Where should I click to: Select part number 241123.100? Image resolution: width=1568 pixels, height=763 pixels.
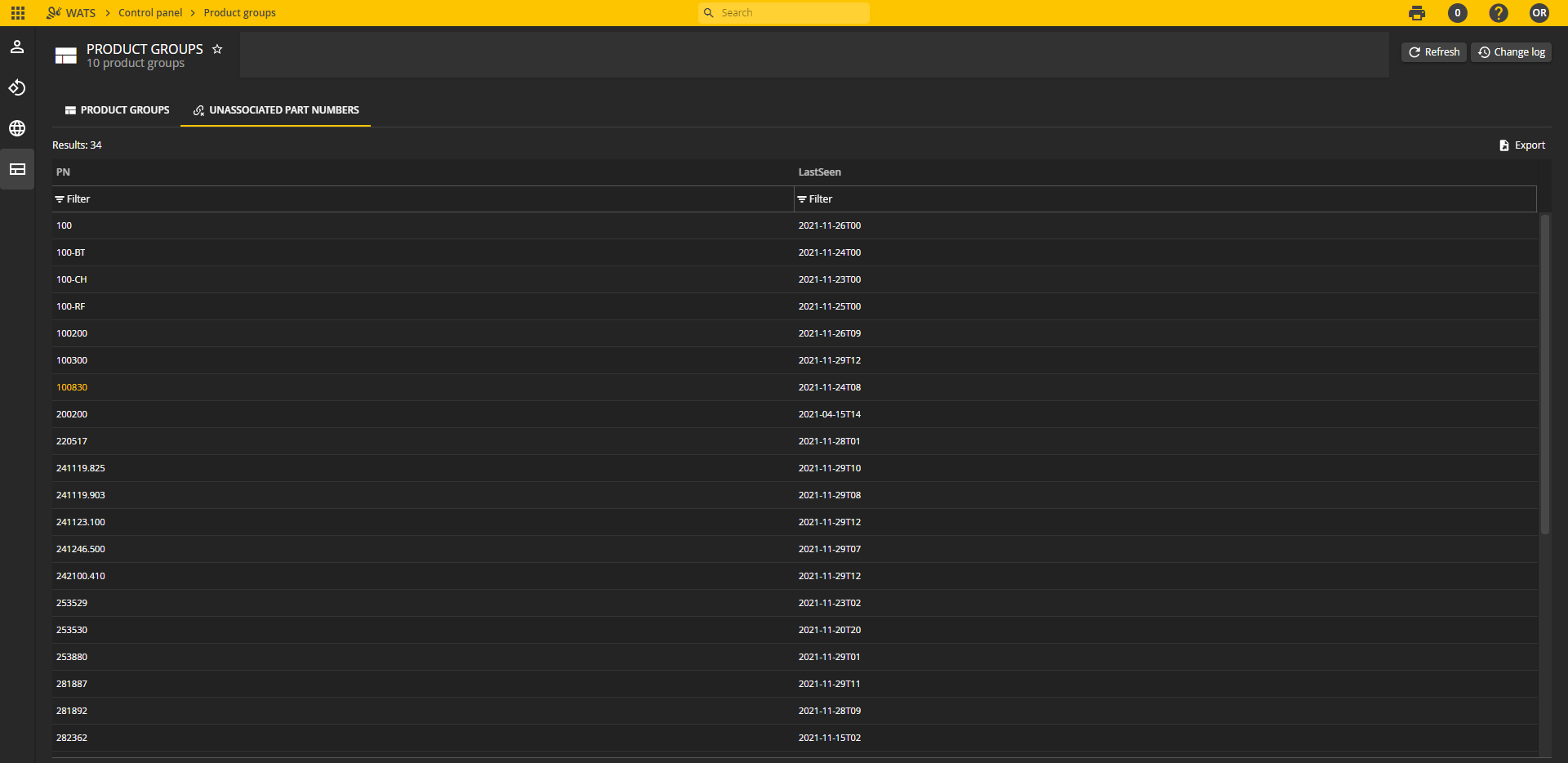81,523
